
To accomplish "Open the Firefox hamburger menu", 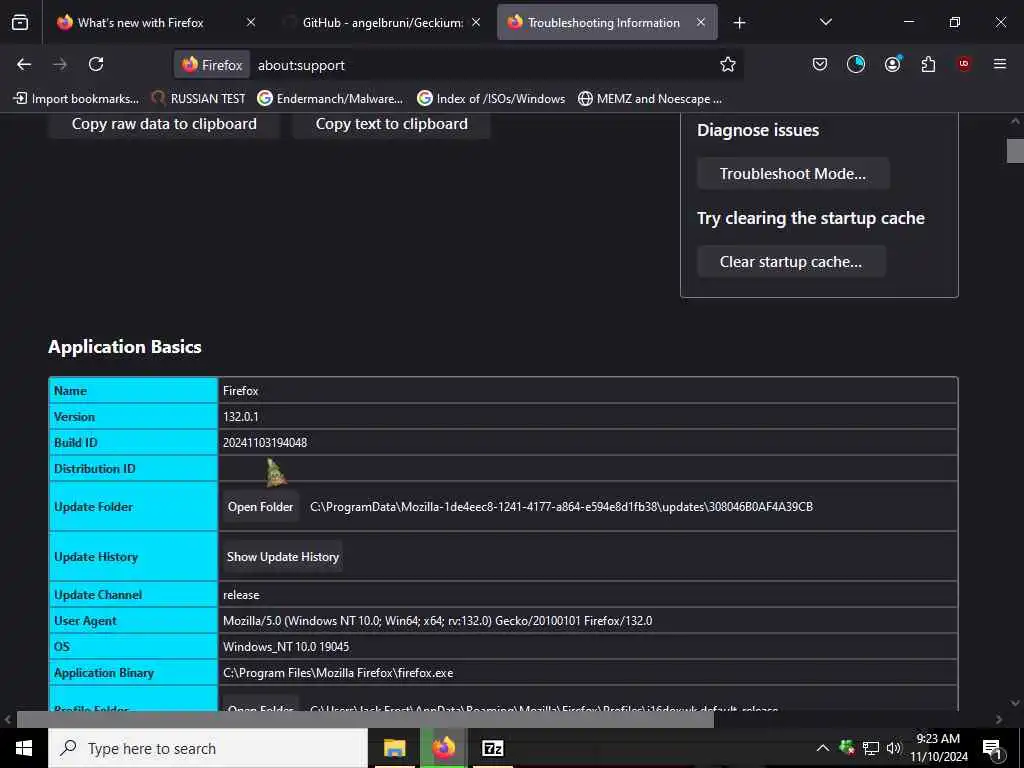I will (1000, 64).
